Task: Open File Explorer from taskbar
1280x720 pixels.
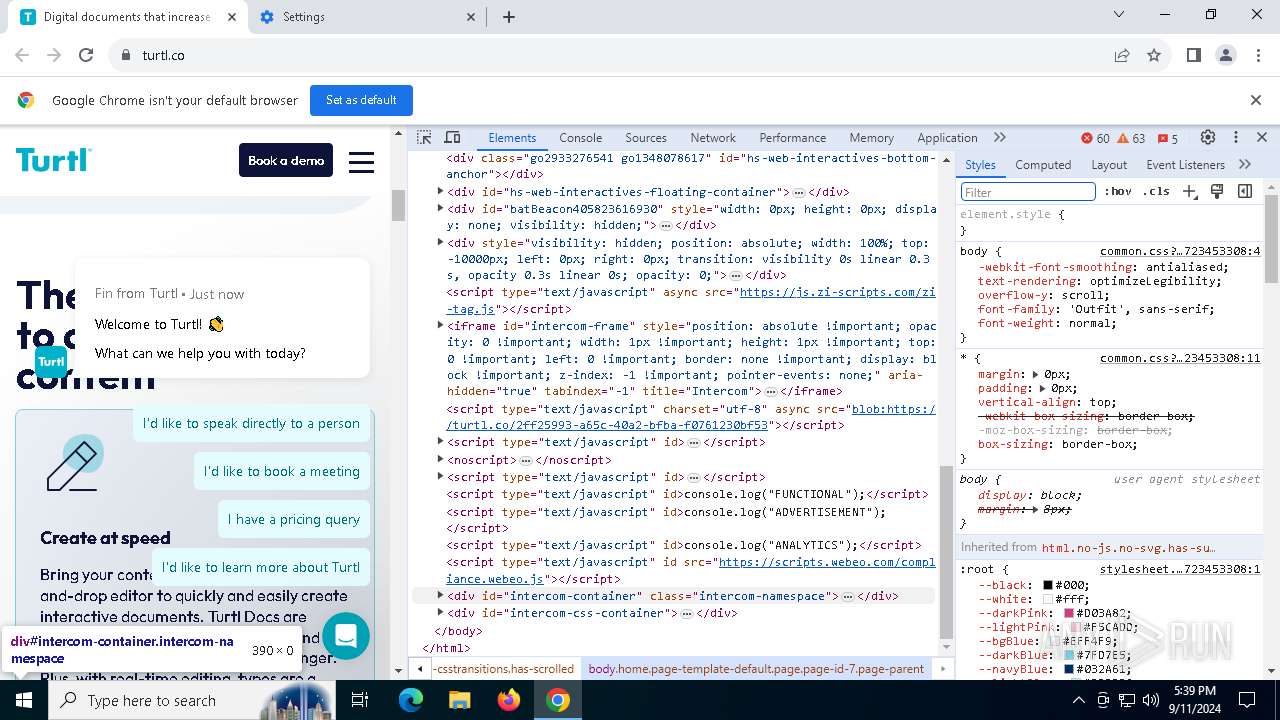Action: coord(459,700)
